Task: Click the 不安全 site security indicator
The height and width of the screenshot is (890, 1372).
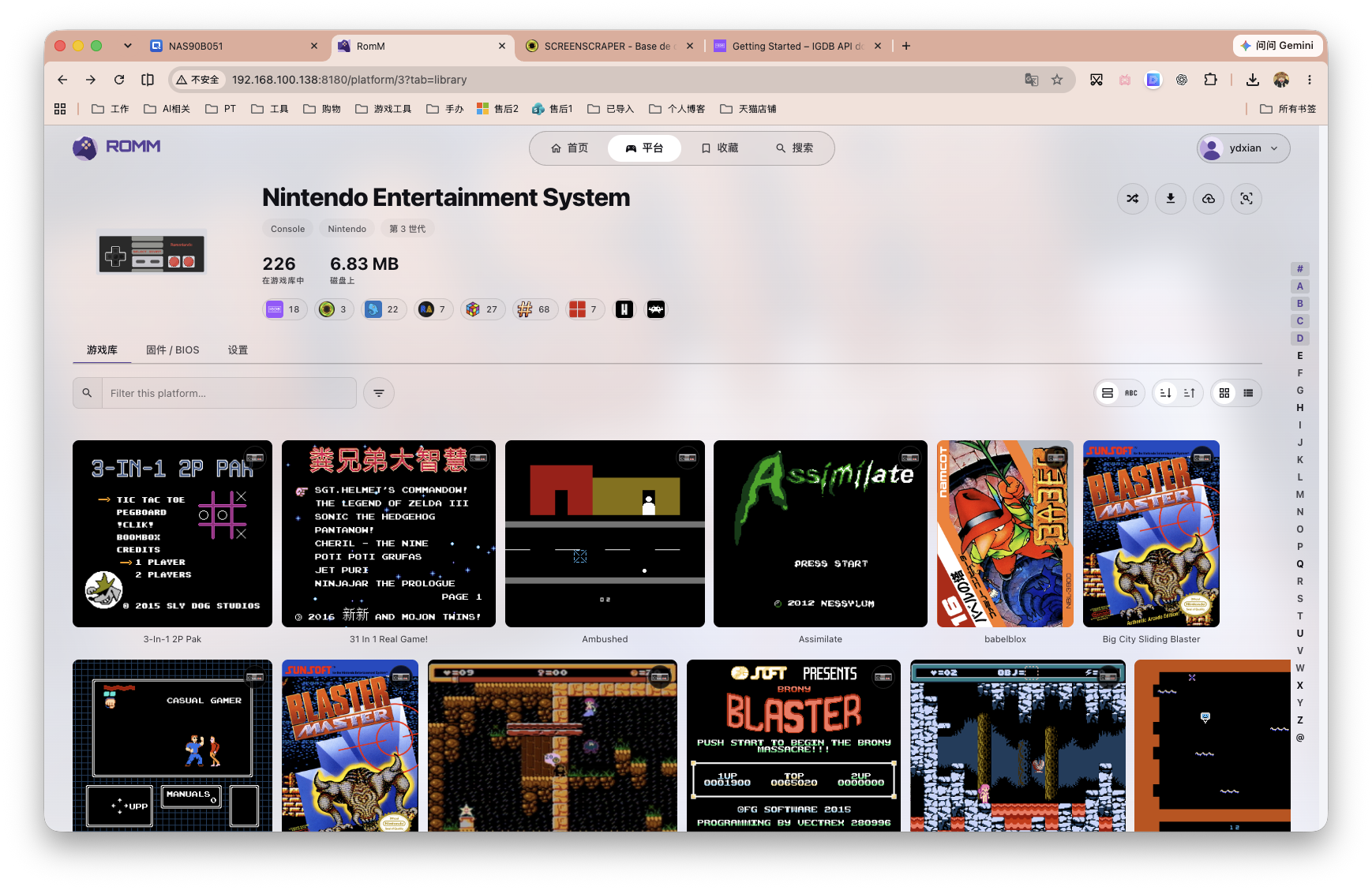Action: [x=197, y=80]
